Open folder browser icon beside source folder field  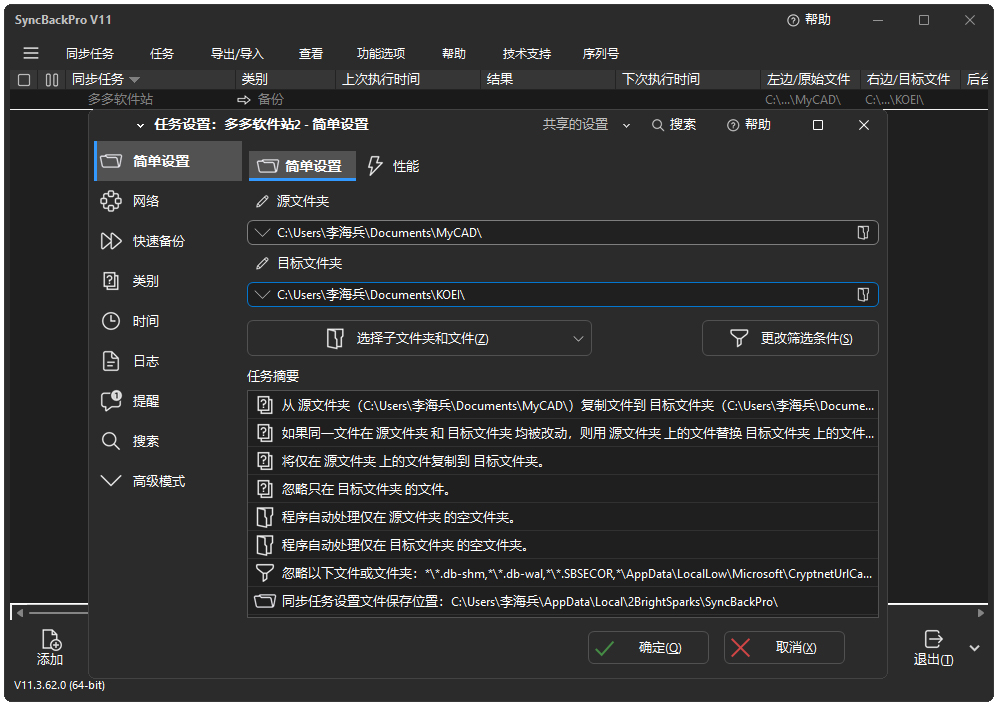[862, 232]
